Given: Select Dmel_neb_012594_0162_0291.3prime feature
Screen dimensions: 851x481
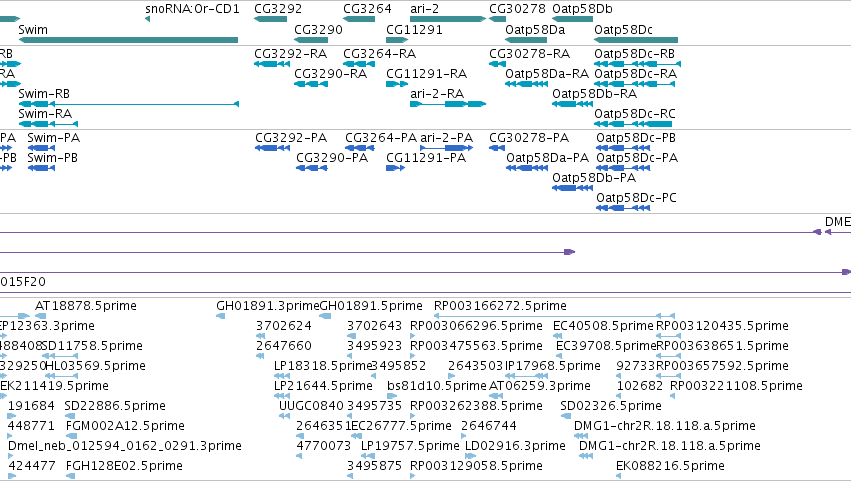Looking at the screenshot, I should click(x=11, y=456).
